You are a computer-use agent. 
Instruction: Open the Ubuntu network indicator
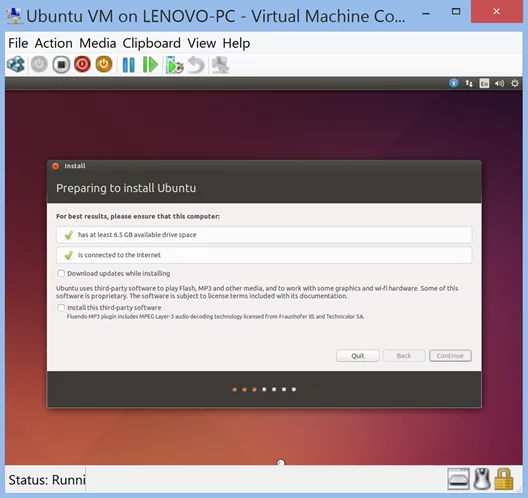pyautogui.click(x=469, y=83)
